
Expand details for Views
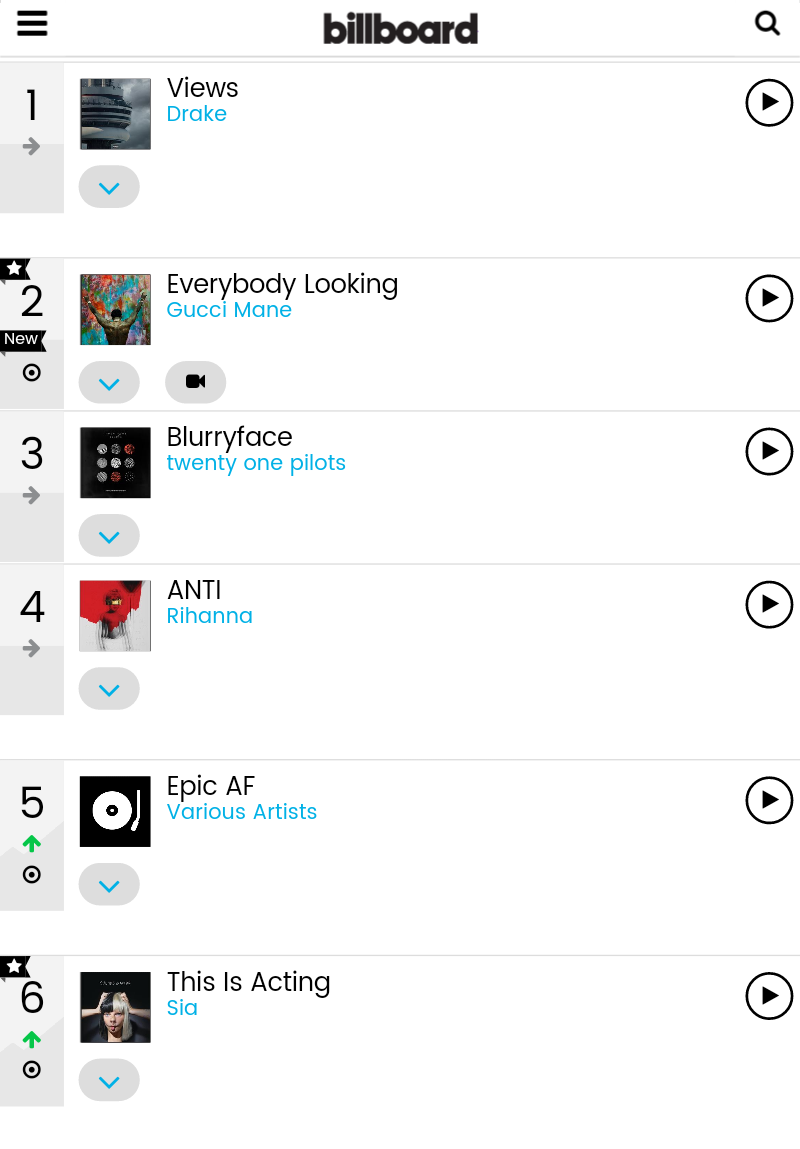tap(109, 187)
